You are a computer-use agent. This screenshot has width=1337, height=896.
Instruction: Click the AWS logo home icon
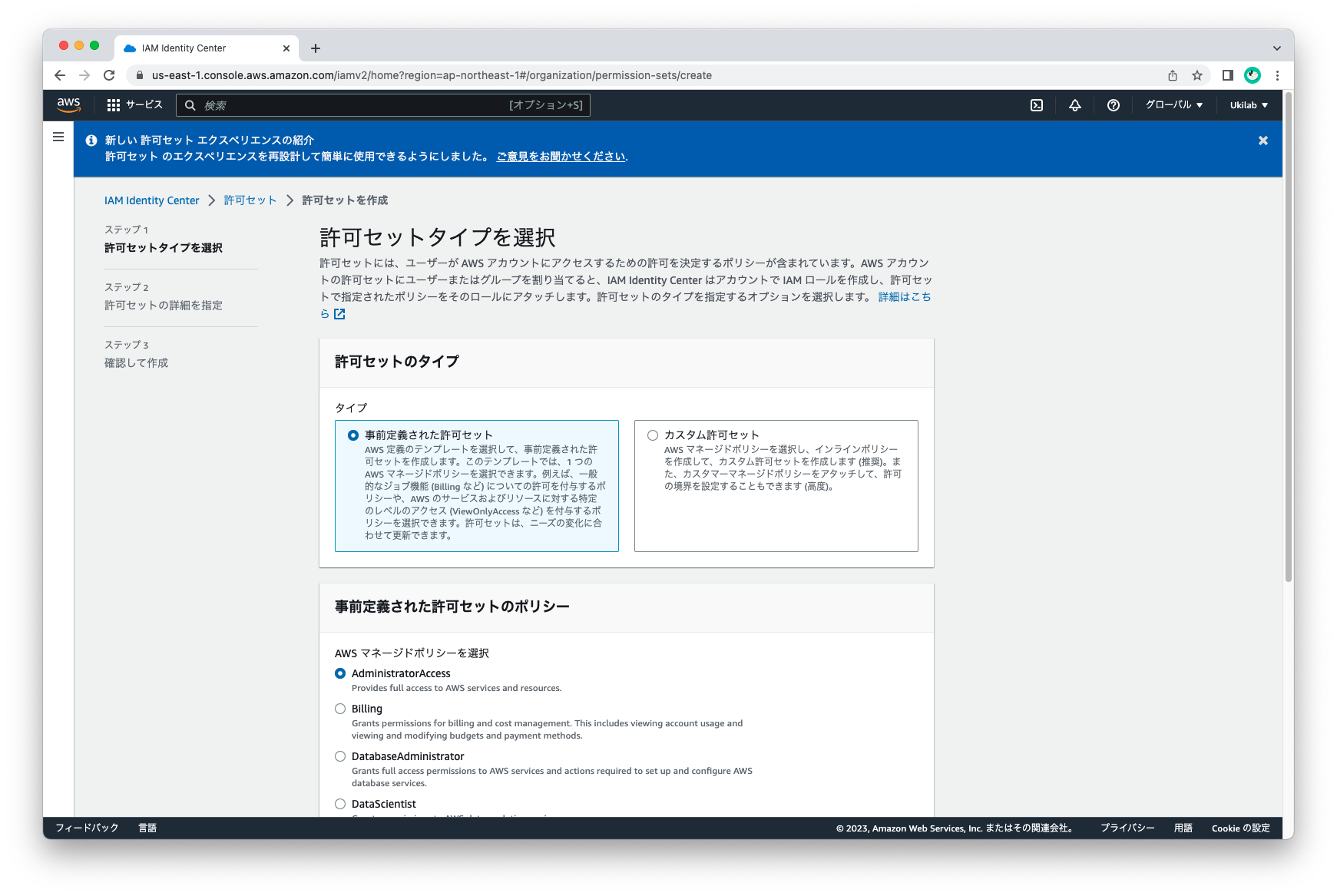coord(68,105)
